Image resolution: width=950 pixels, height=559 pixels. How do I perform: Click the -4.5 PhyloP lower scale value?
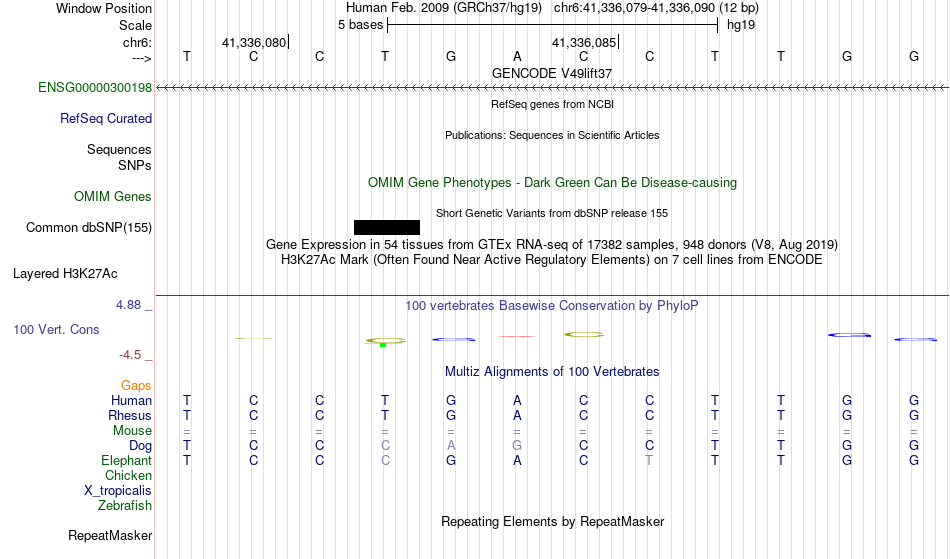click(130, 355)
